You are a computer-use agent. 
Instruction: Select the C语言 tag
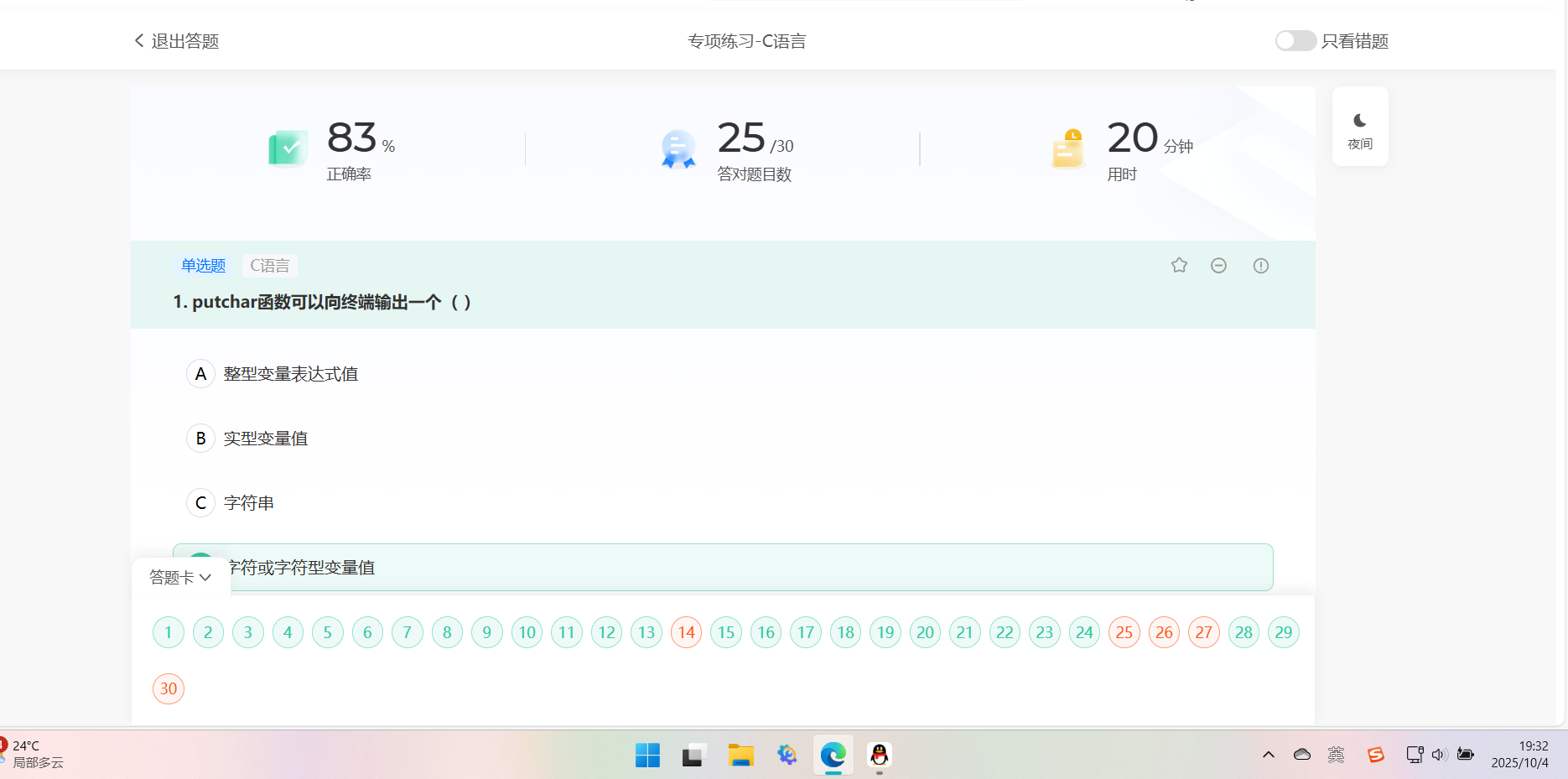[x=268, y=265]
